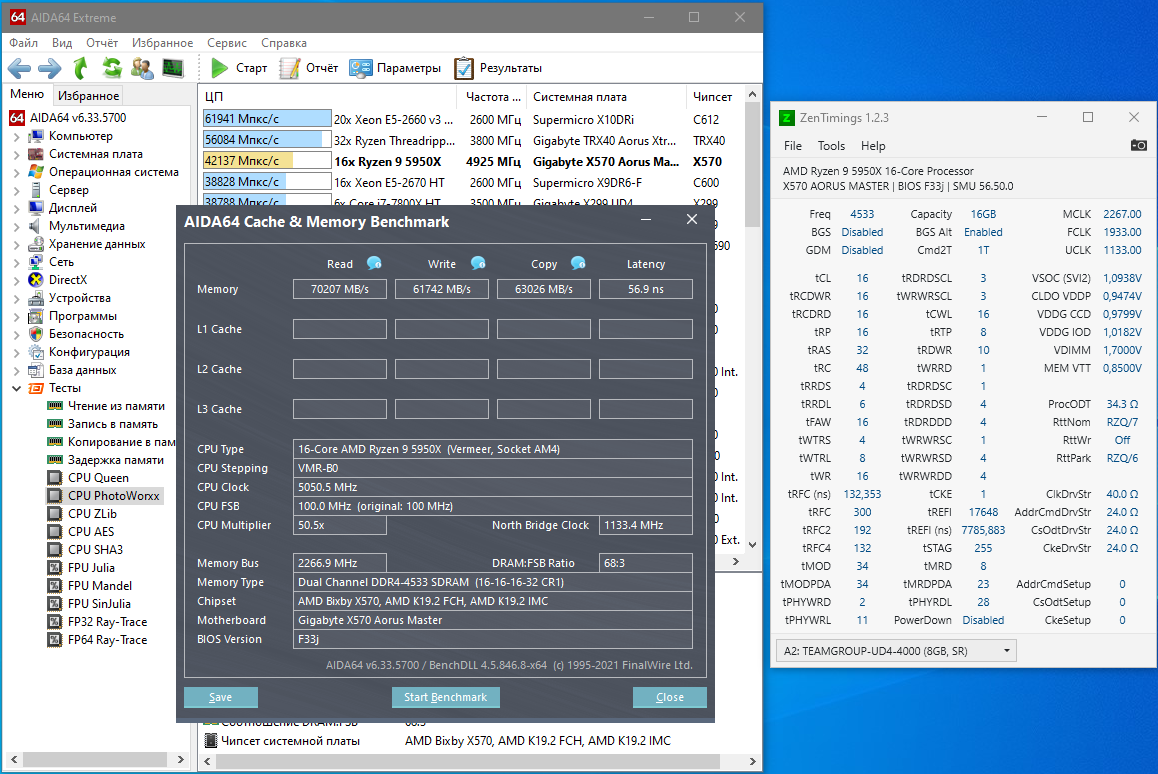Select CPU PhotoWorxx test
The image size is (1158, 774).
114,496
